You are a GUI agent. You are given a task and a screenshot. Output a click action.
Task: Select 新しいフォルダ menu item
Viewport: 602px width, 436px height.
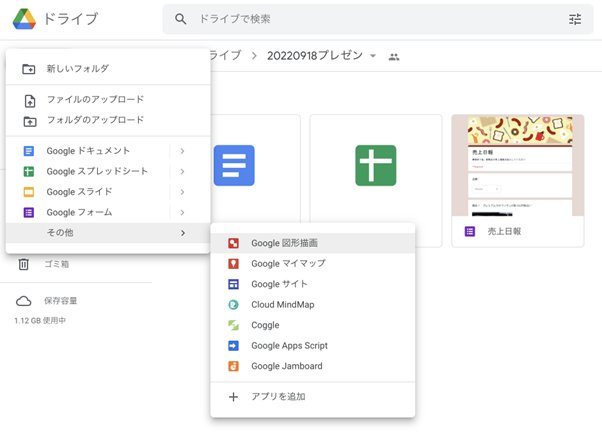coord(108,69)
